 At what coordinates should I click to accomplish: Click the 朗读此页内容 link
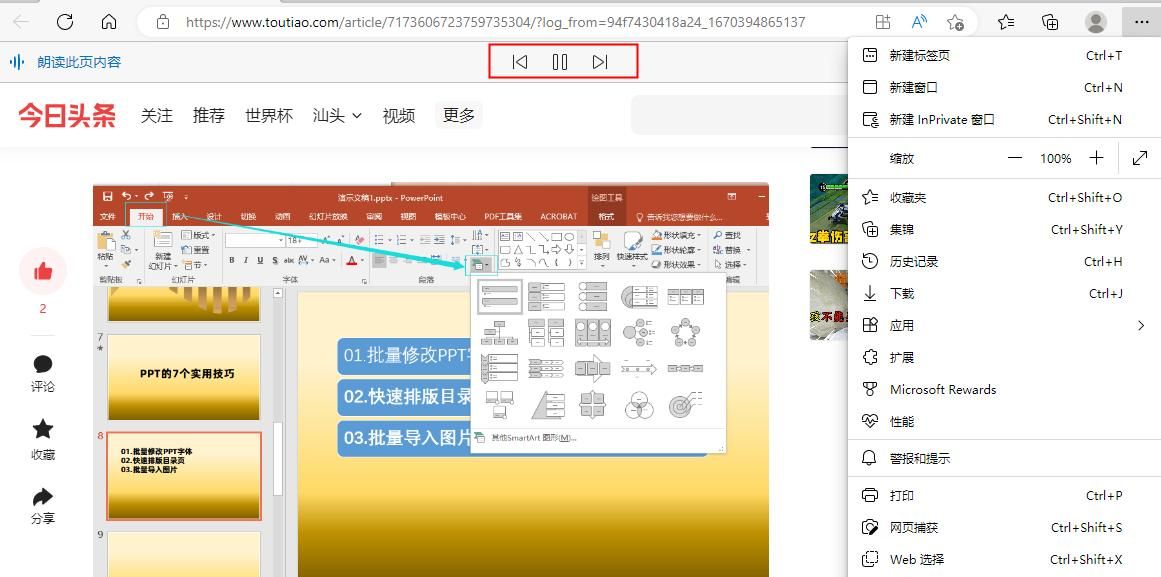tap(76, 61)
